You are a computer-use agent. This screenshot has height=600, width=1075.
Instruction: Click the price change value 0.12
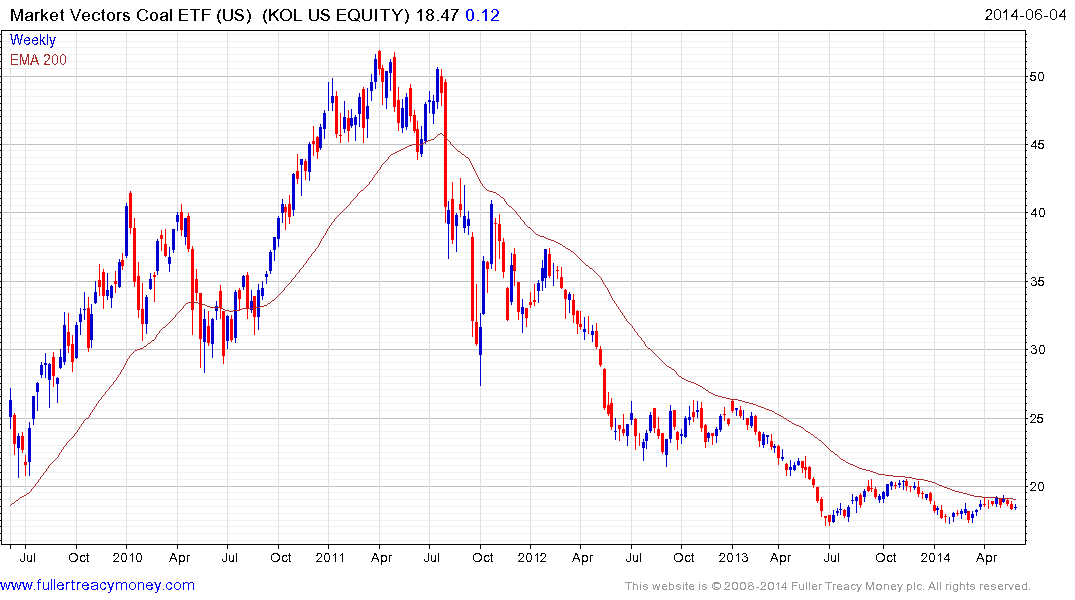[483, 15]
